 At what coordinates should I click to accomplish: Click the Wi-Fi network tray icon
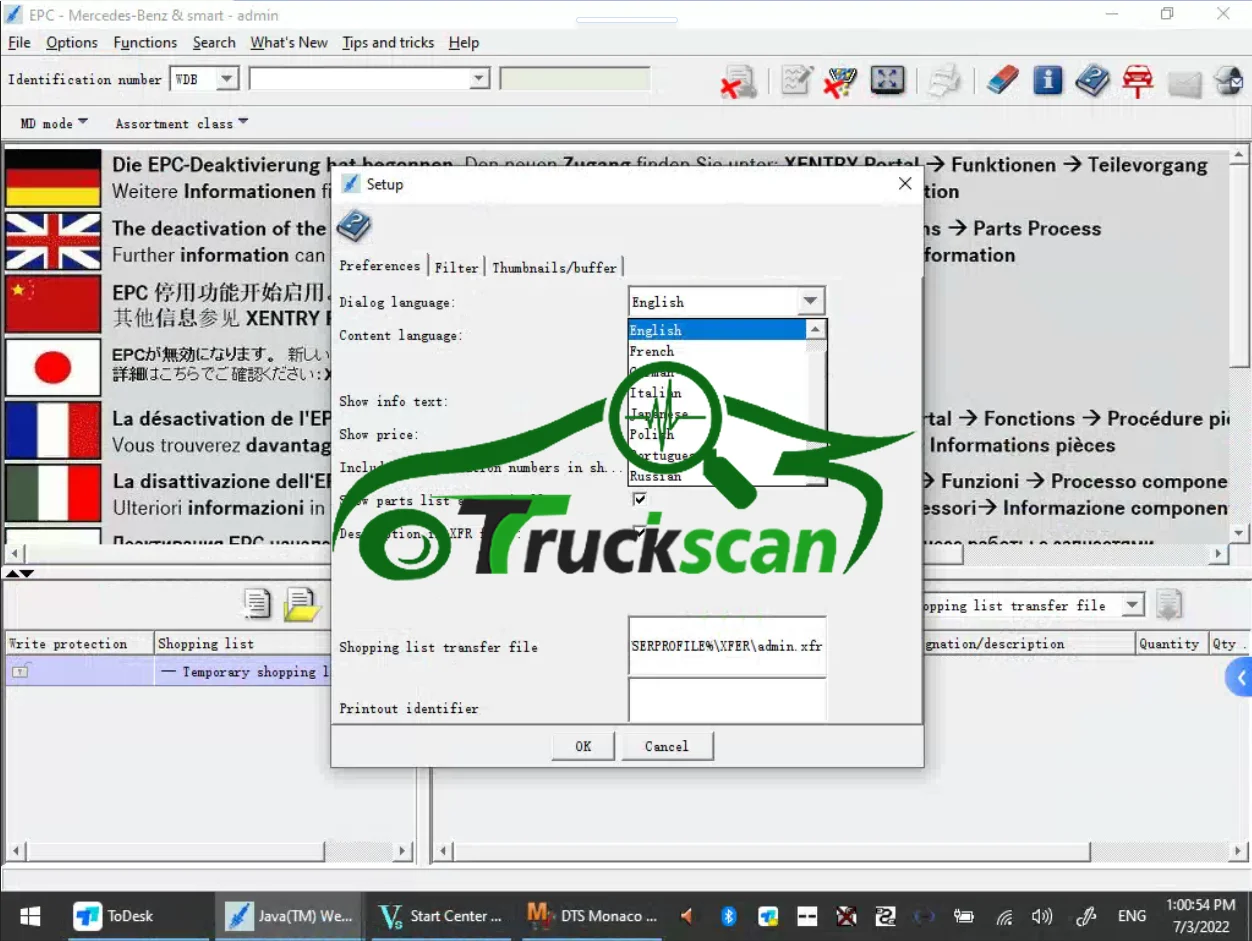(x=1005, y=916)
